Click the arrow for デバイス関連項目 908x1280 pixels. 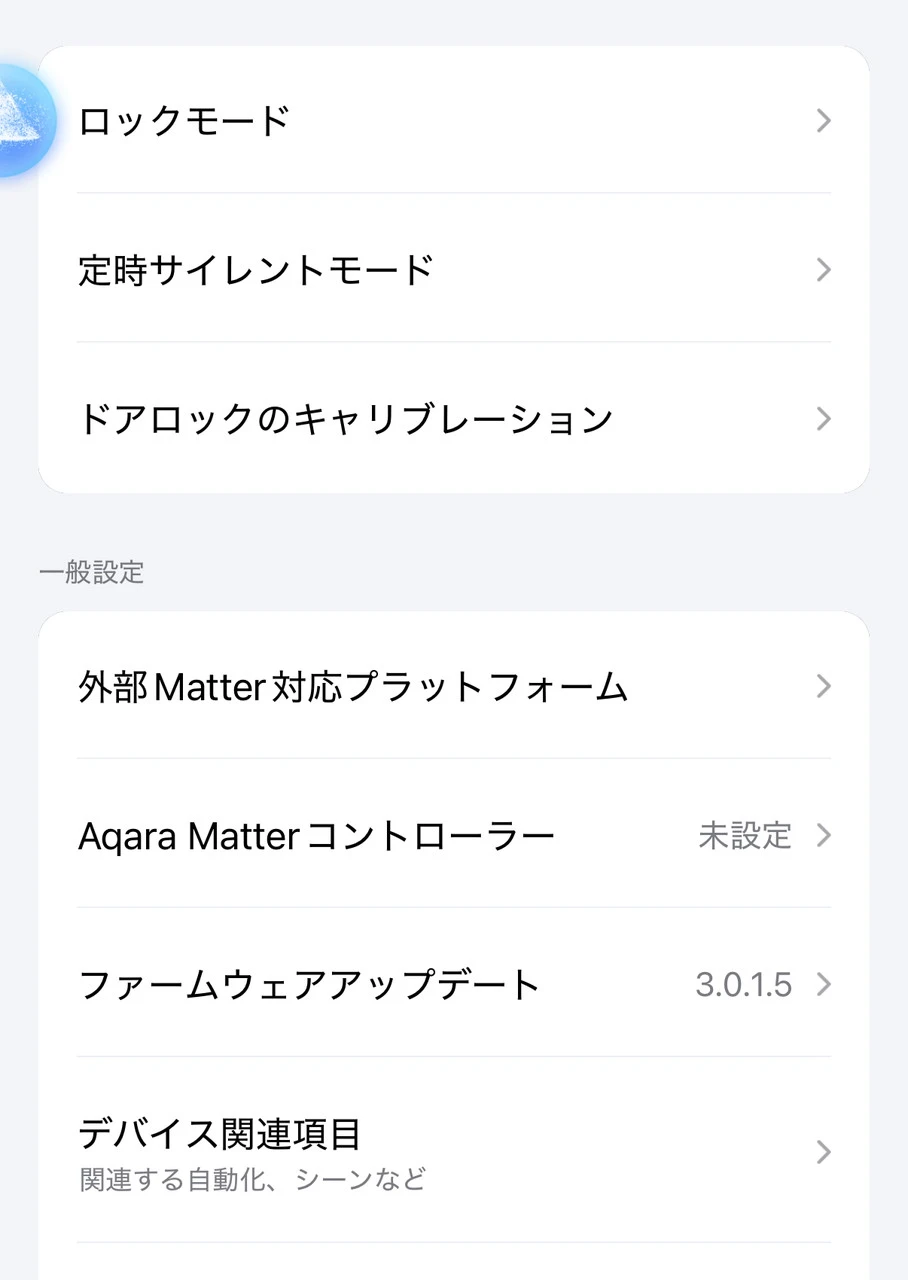(x=823, y=1152)
